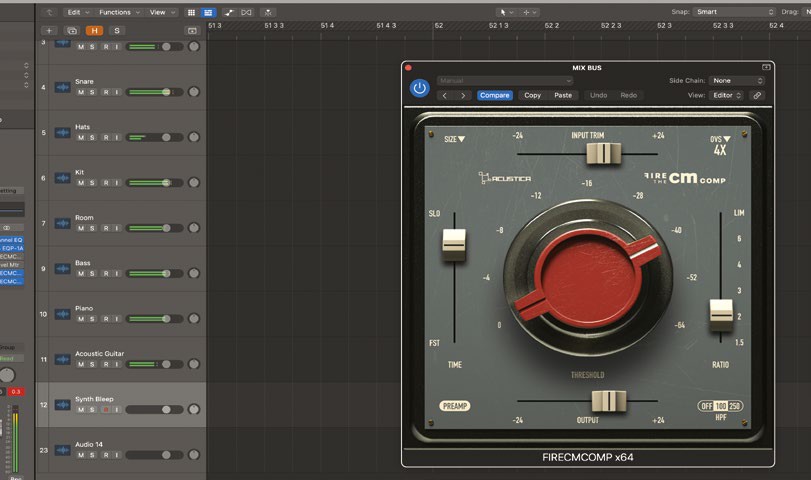Open the OVS 4X oversampling dropdown
The image size is (811, 480).
tap(720, 146)
